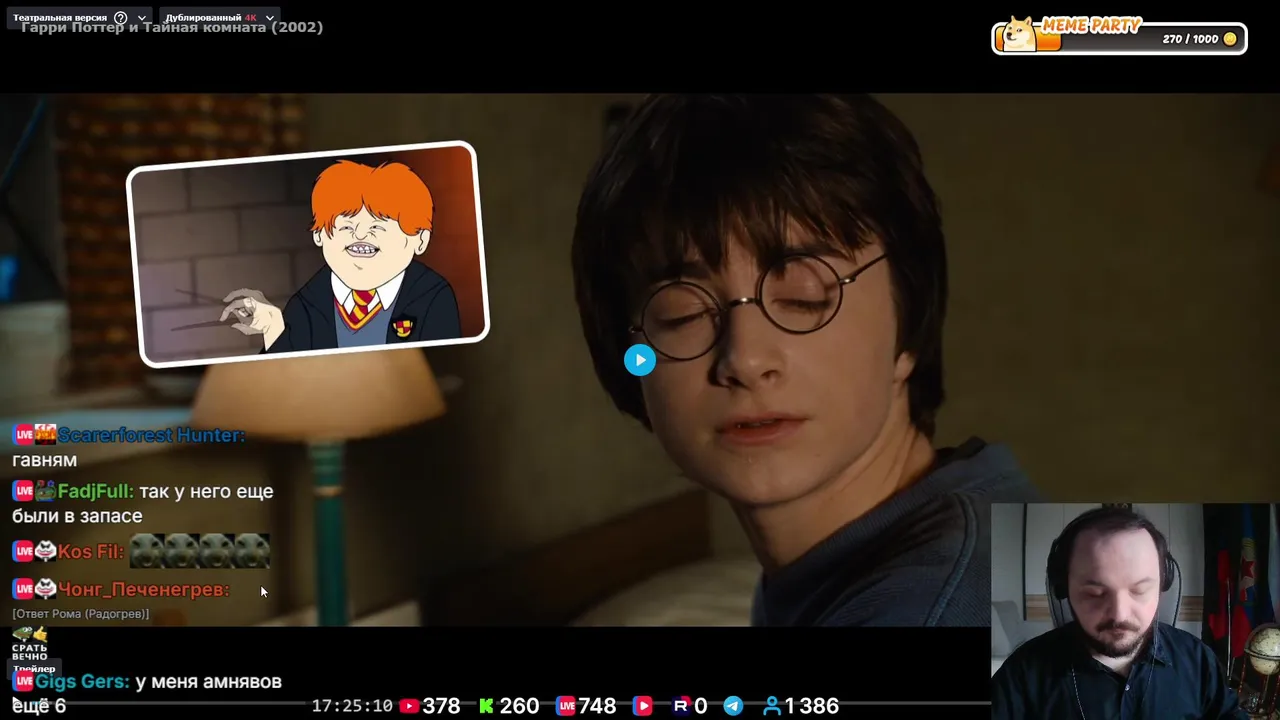The width and height of the screenshot is (1280, 720).
Task: Click the LIVE badge next to Kos Fil
Action: pos(23,552)
